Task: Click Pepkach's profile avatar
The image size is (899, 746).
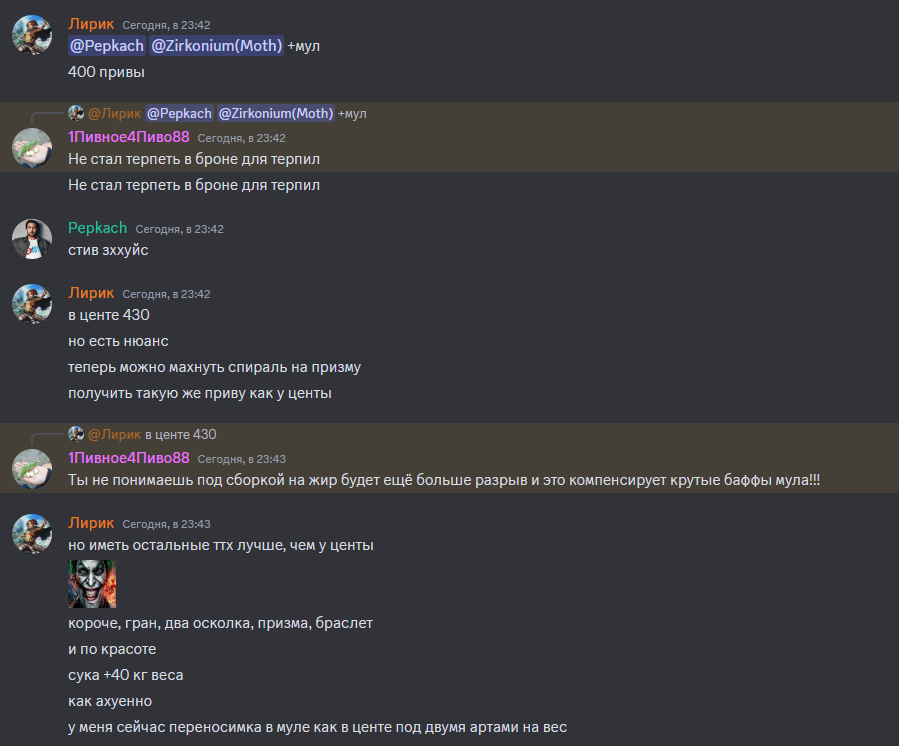Action: tap(32, 239)
